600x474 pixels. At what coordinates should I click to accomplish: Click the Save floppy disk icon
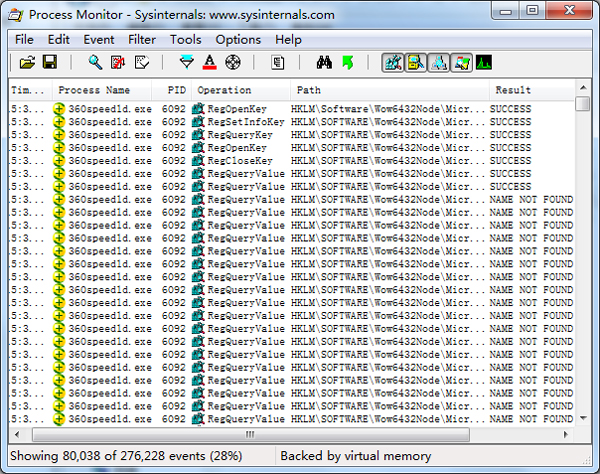coord(50,62)
